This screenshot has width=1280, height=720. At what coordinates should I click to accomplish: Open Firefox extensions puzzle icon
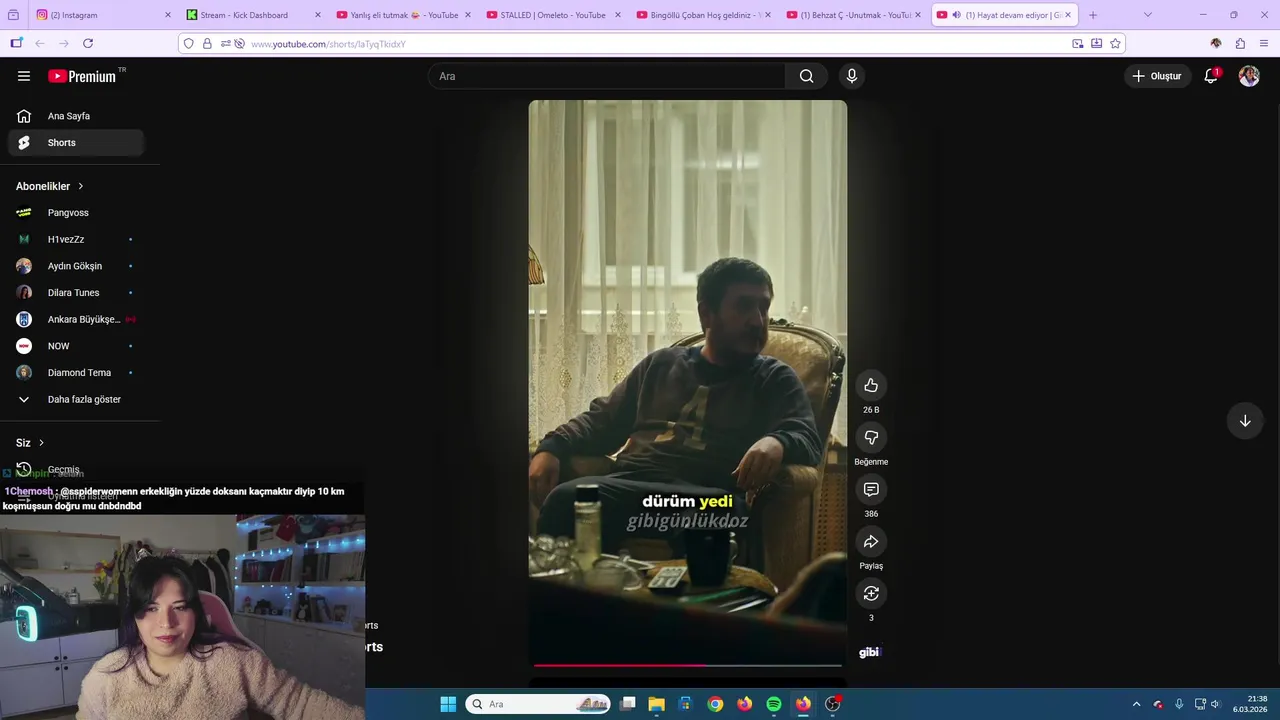[1240, 43]
